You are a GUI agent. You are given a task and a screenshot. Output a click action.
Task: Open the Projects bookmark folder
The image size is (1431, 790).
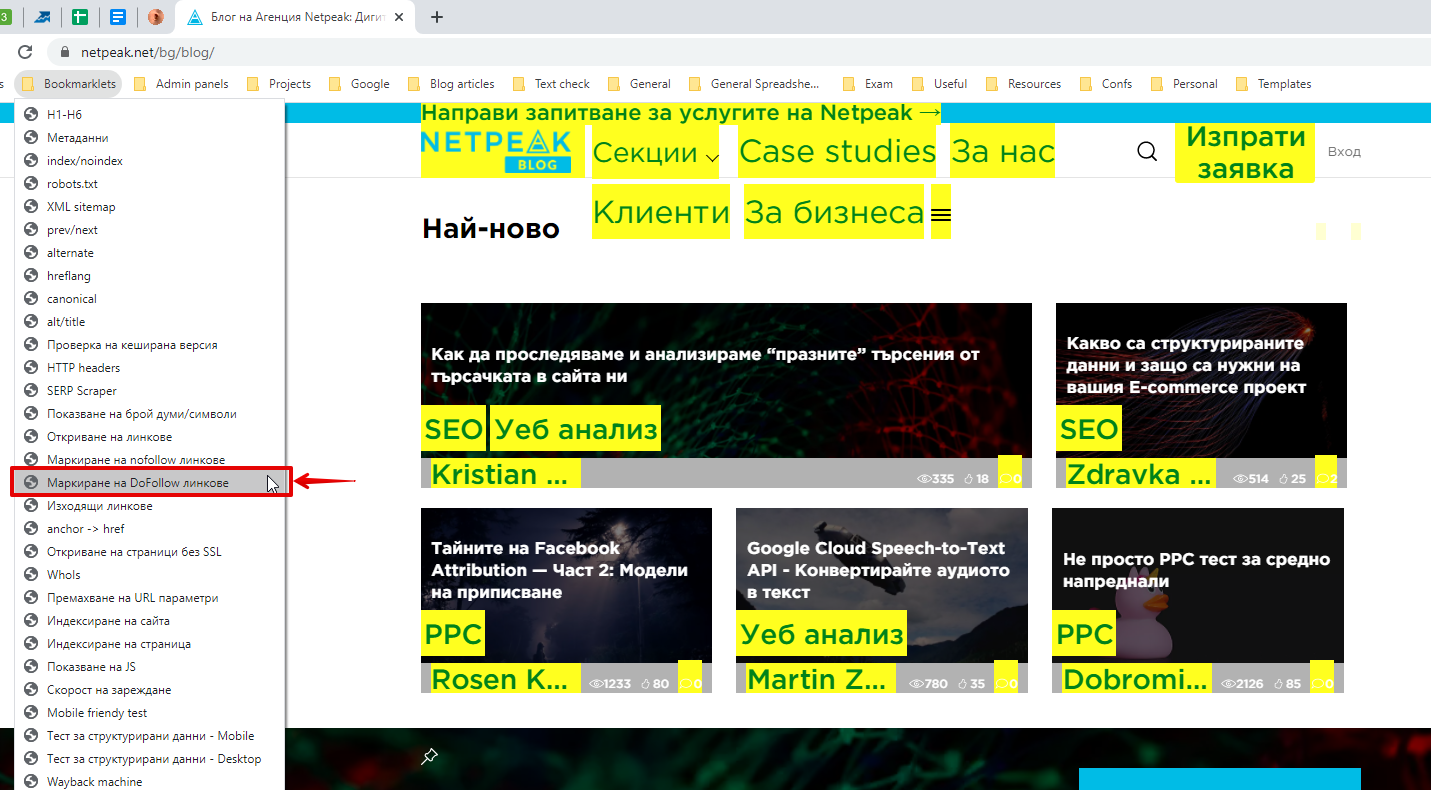point(278,84)
